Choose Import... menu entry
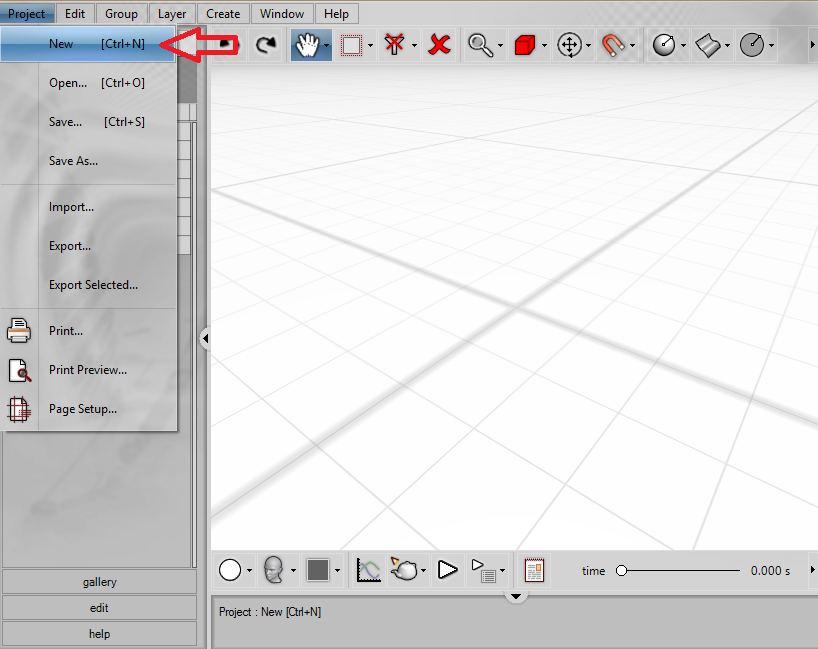Viewport: 818px width, 649px height. point(88,207)
